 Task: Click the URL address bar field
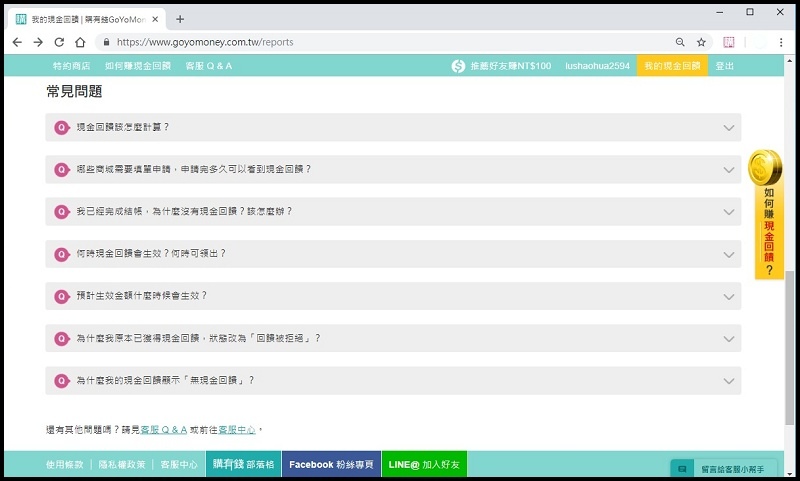(380, 42)
